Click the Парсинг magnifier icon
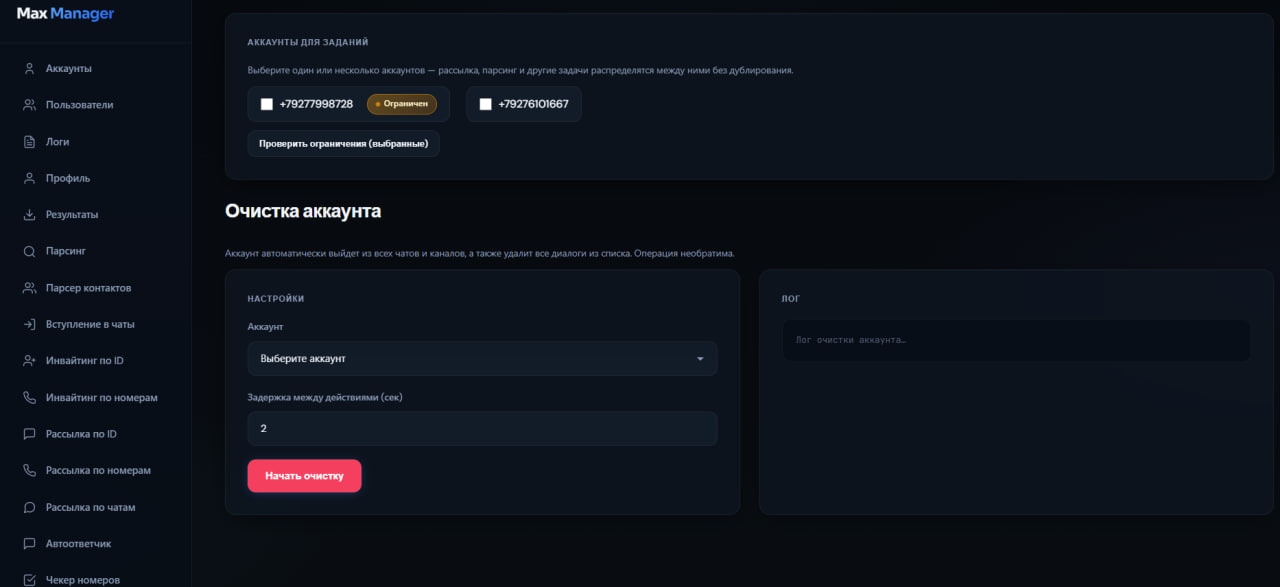This screenshot has height=587, width=1280. [29, 251]
